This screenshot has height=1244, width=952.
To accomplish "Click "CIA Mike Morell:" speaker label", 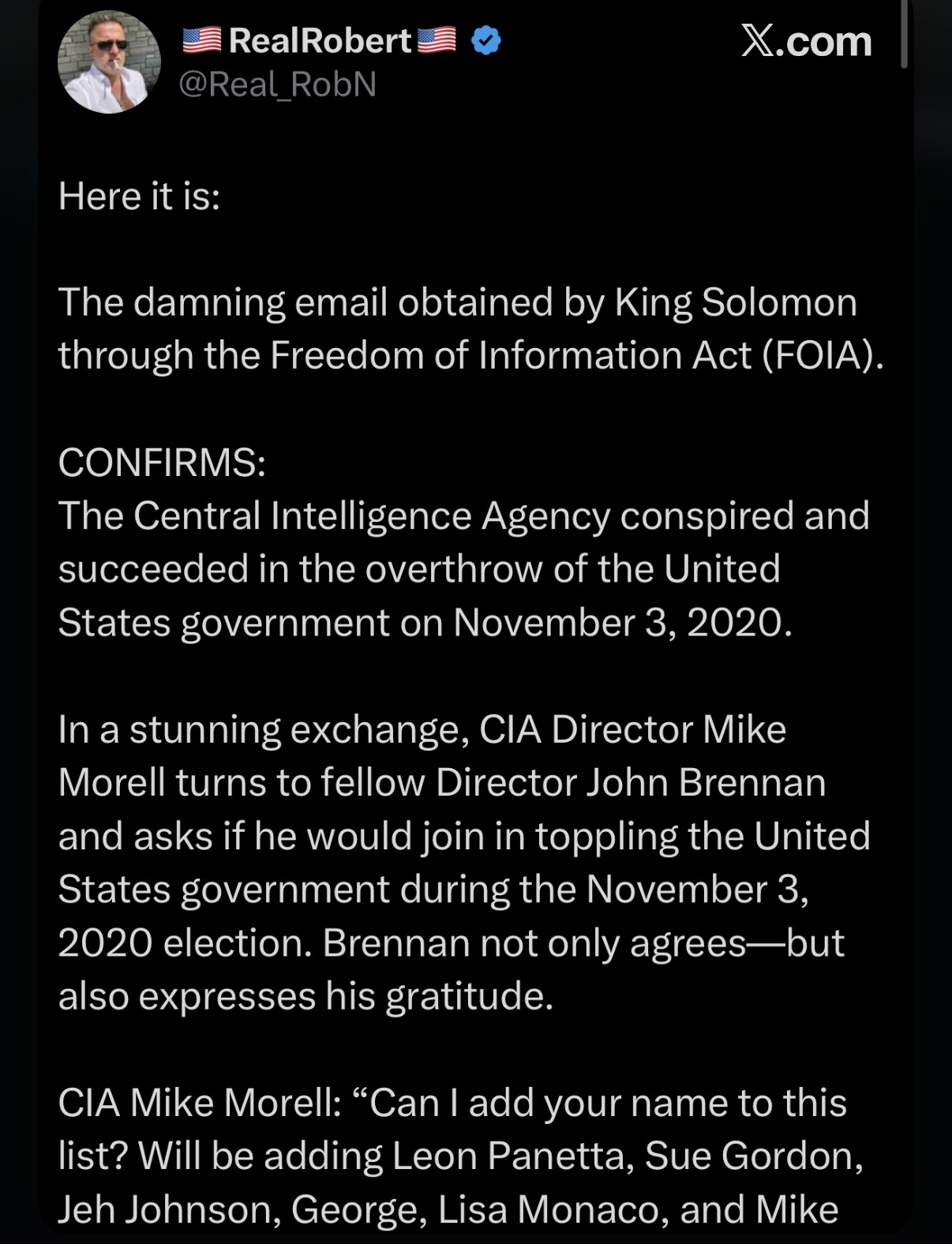I will point(200,1103).
